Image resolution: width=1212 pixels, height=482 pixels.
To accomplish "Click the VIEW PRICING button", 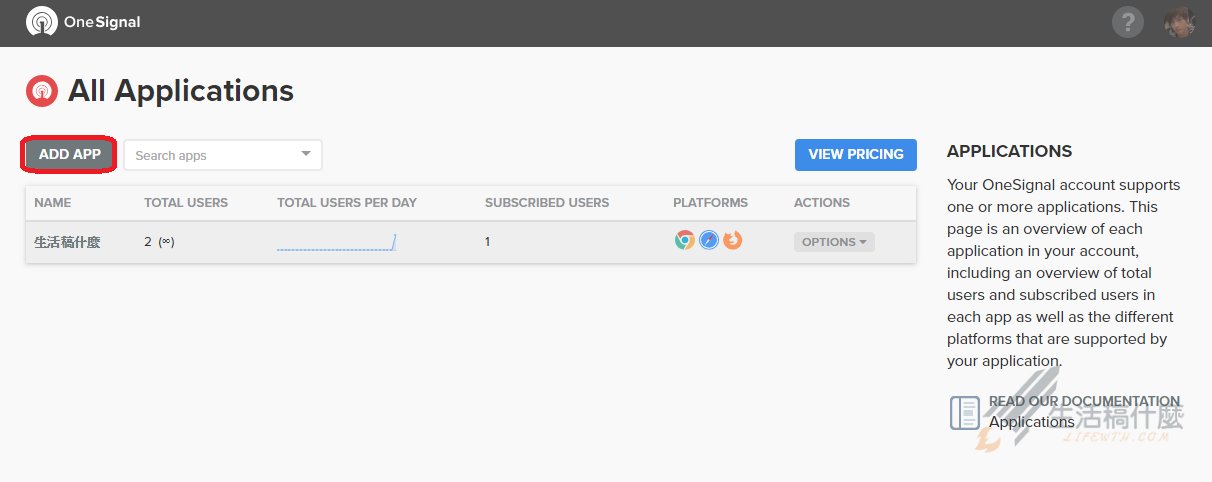I will [855, 154].
